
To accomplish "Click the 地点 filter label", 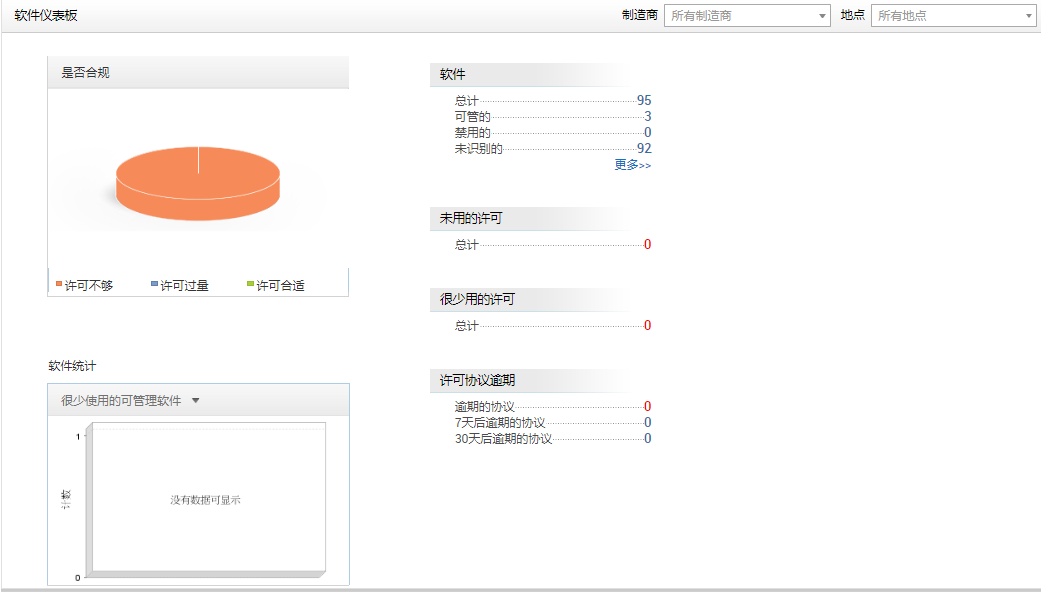I will pos(852,15).
